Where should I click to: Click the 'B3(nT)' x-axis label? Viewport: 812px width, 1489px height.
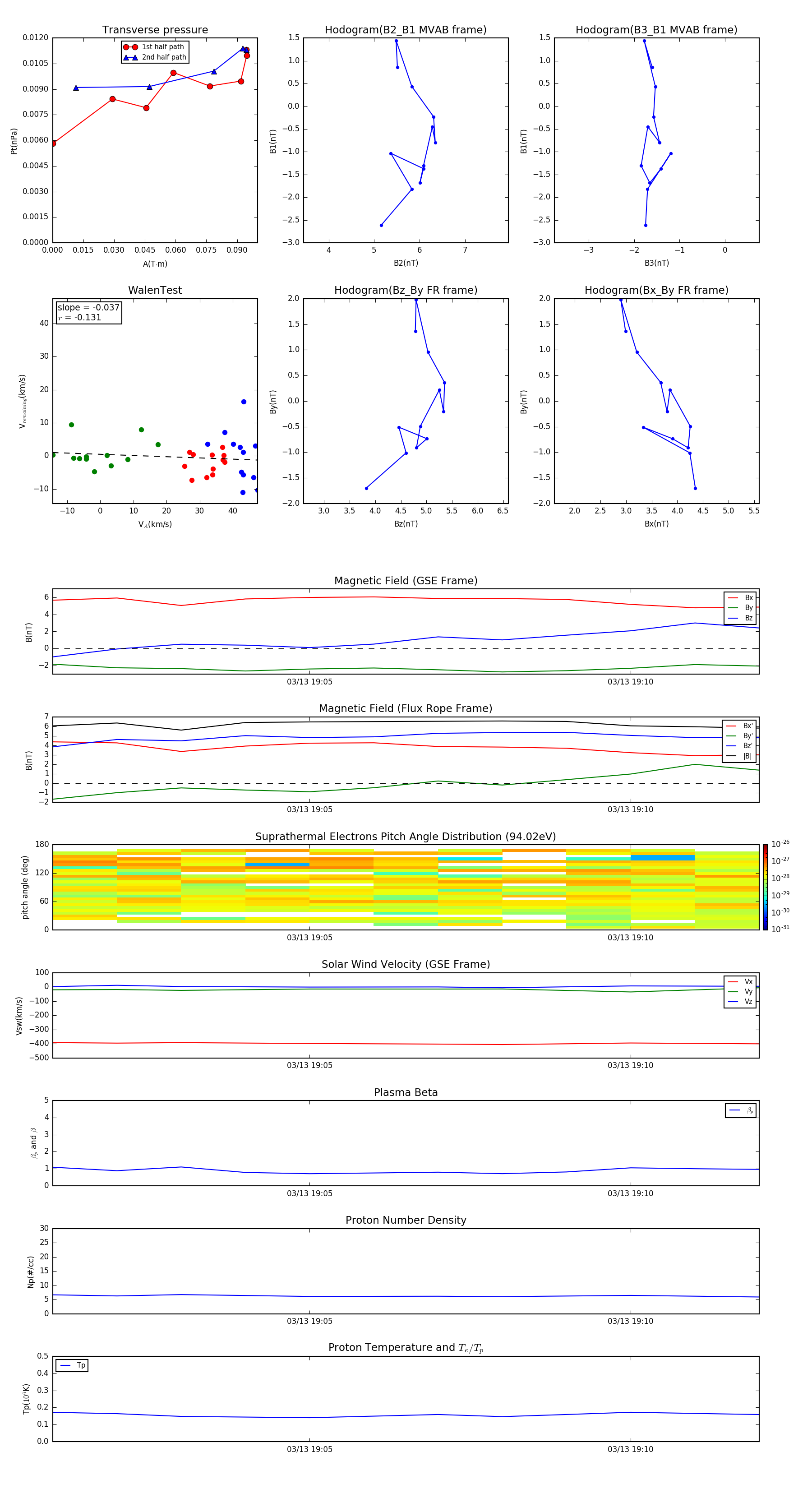click(656, 263)
